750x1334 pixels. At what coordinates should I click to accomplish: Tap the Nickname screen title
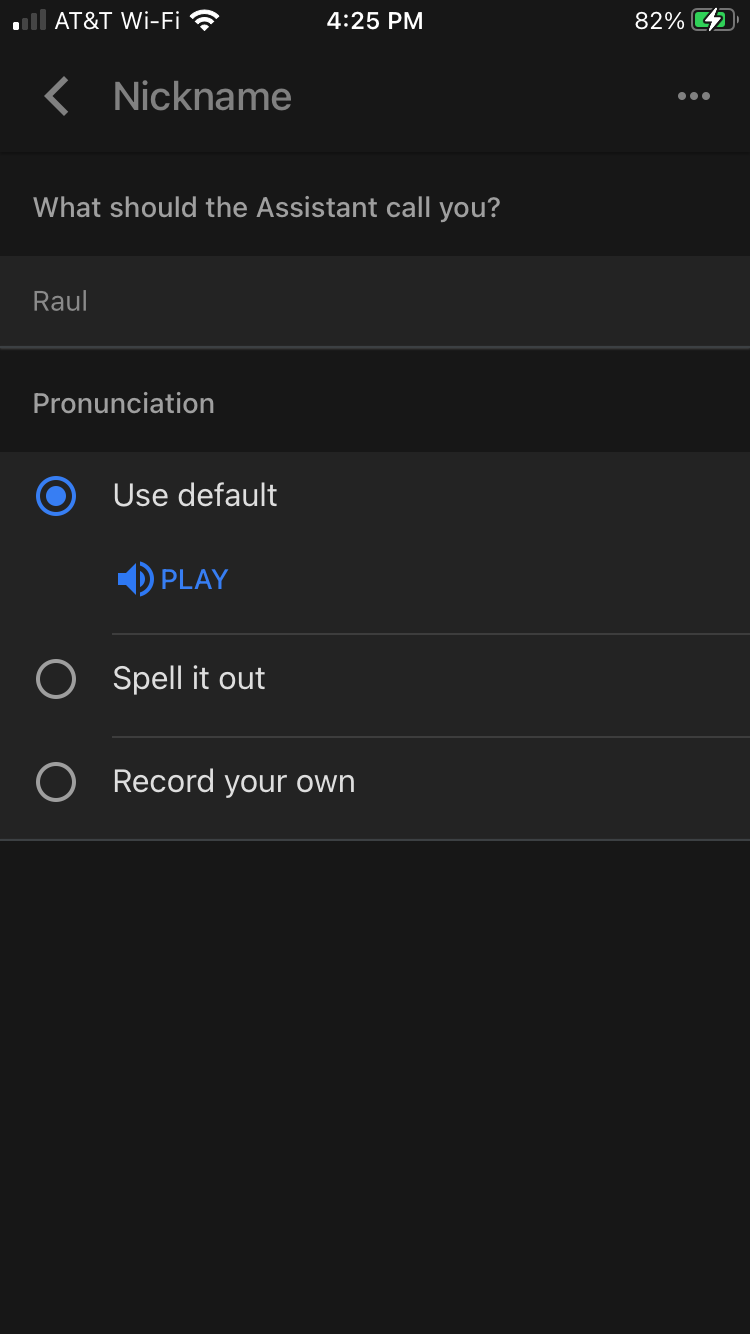point(201,96)
